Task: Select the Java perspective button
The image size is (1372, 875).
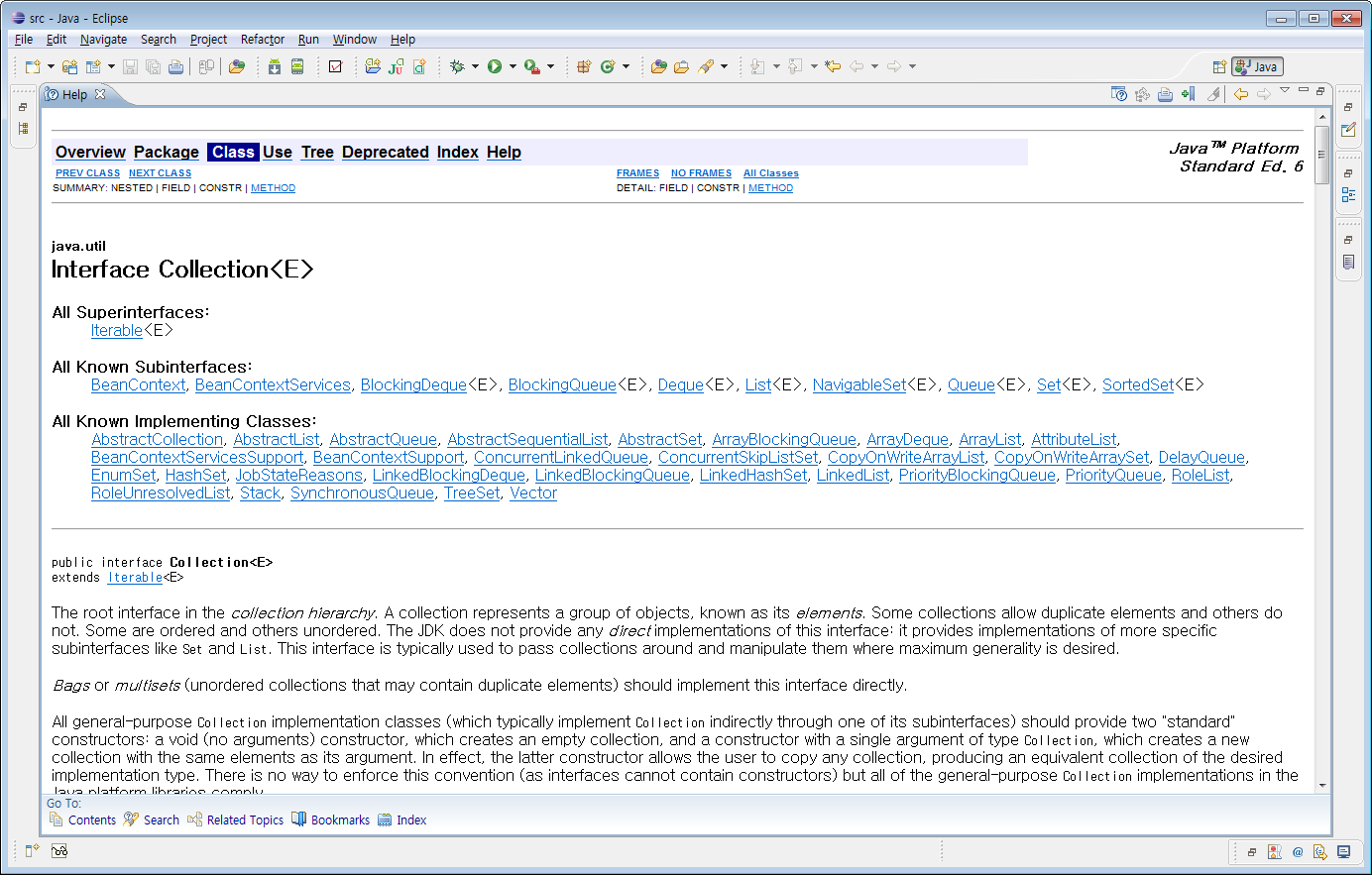Action: click(x=1257, y=66)
